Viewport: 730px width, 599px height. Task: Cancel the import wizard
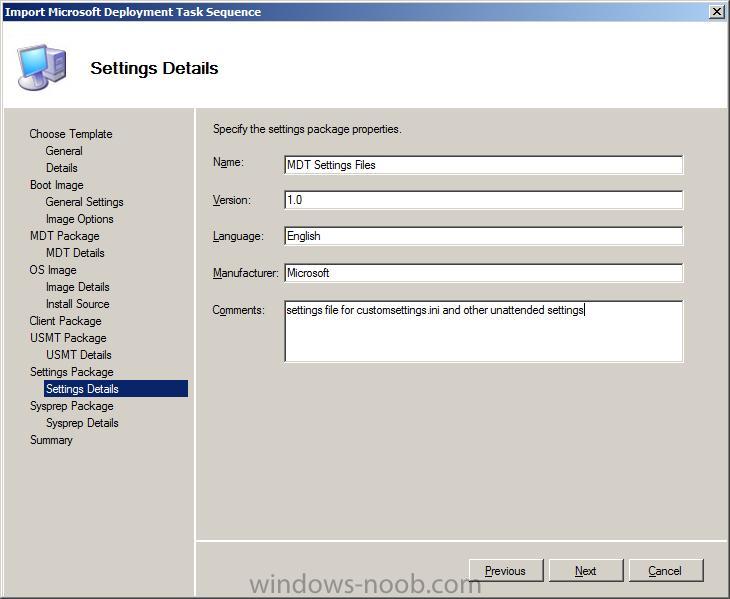pyautogui.click(x=666, y=571)
